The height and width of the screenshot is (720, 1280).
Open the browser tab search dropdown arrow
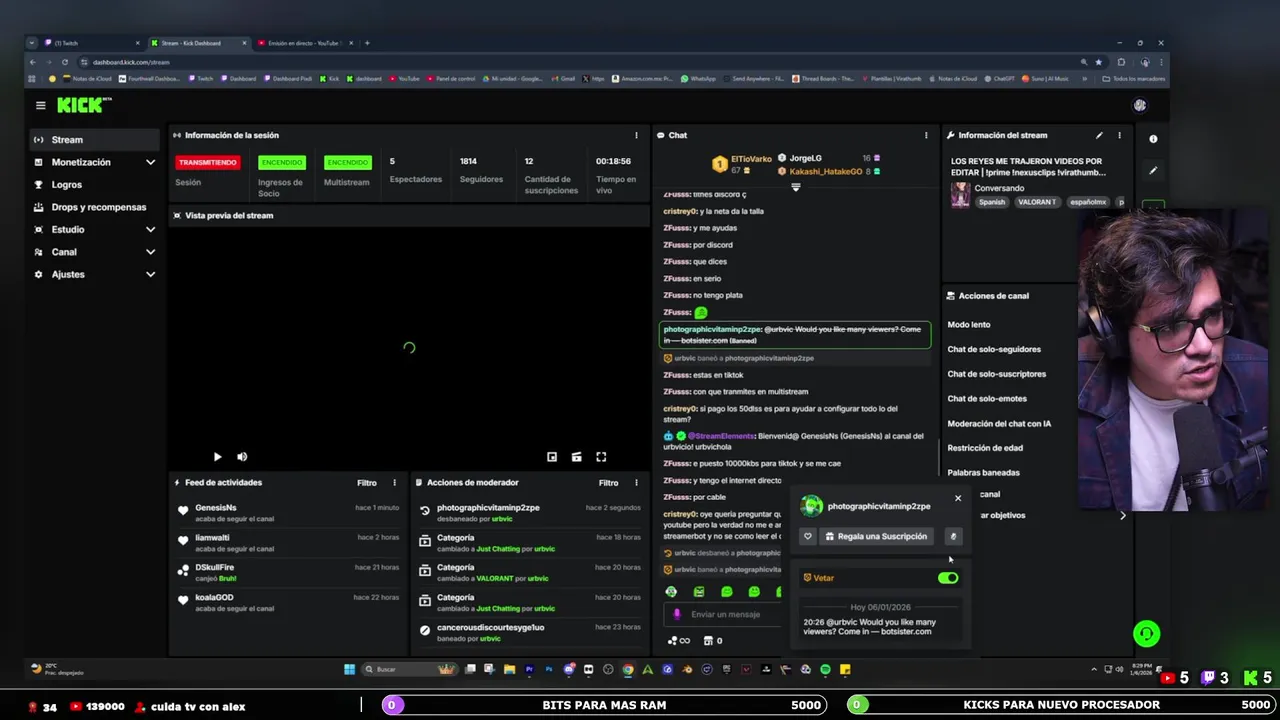click(x=32, y=43)
